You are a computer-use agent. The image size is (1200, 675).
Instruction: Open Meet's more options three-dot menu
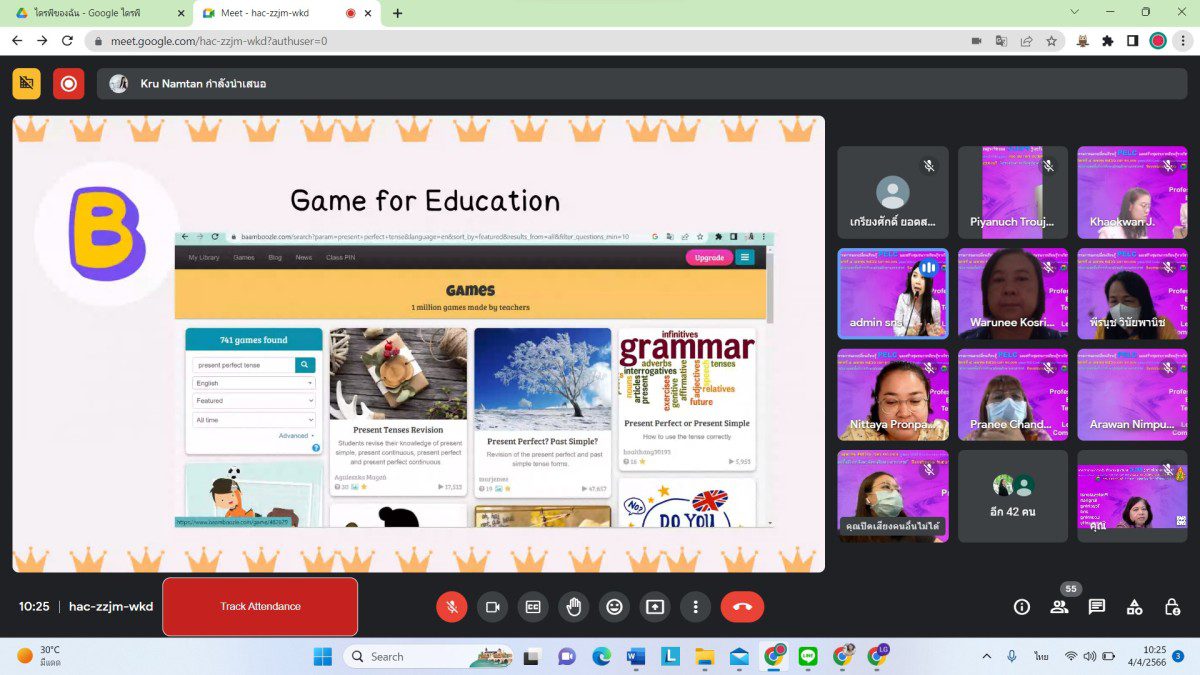(695, 606)
